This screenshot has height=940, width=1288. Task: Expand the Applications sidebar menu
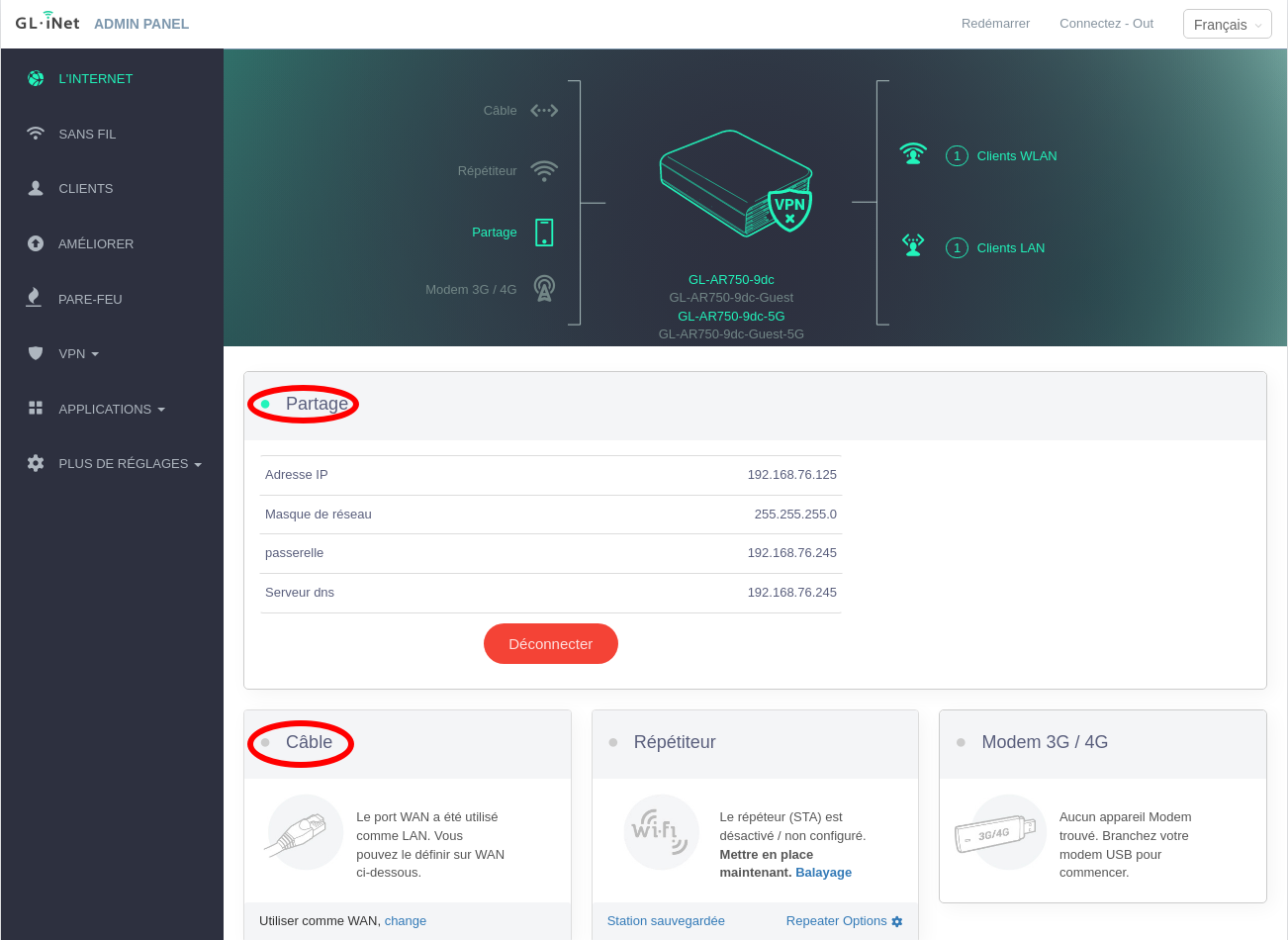point(111,409)
